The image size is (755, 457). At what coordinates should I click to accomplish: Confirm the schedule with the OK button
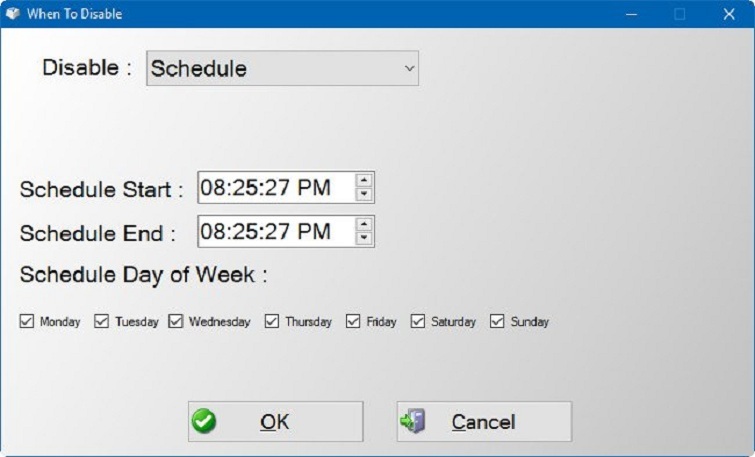(x=275, y=422)
